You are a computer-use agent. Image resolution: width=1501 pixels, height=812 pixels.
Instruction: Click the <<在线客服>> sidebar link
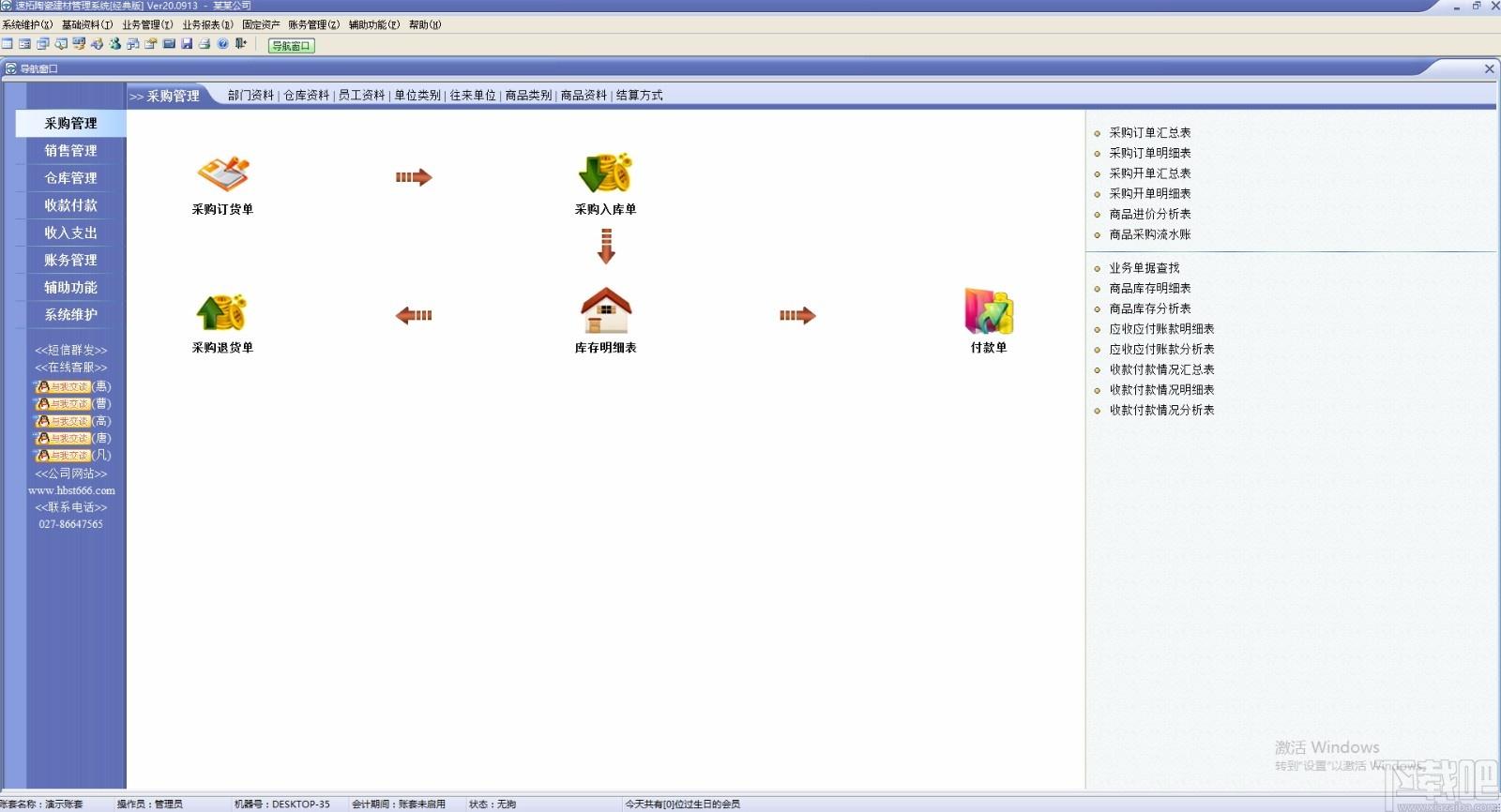click(x=71, y=368)
